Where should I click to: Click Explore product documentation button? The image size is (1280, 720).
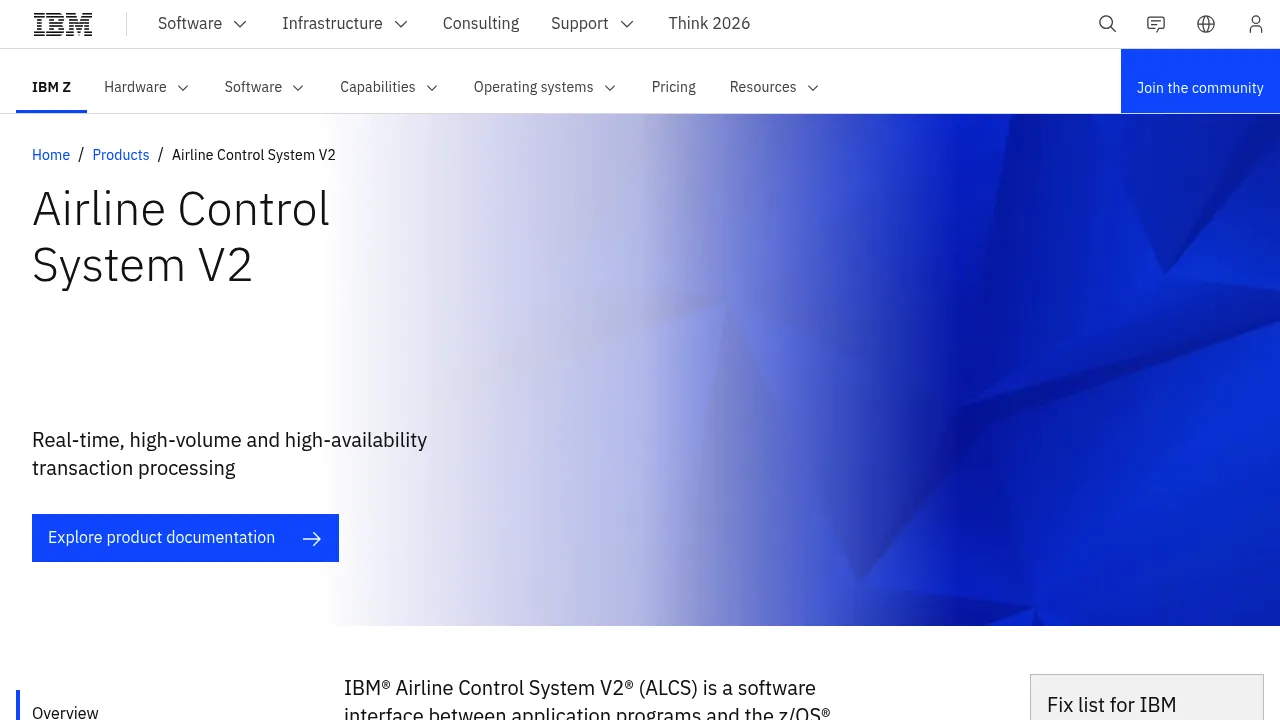185,538
